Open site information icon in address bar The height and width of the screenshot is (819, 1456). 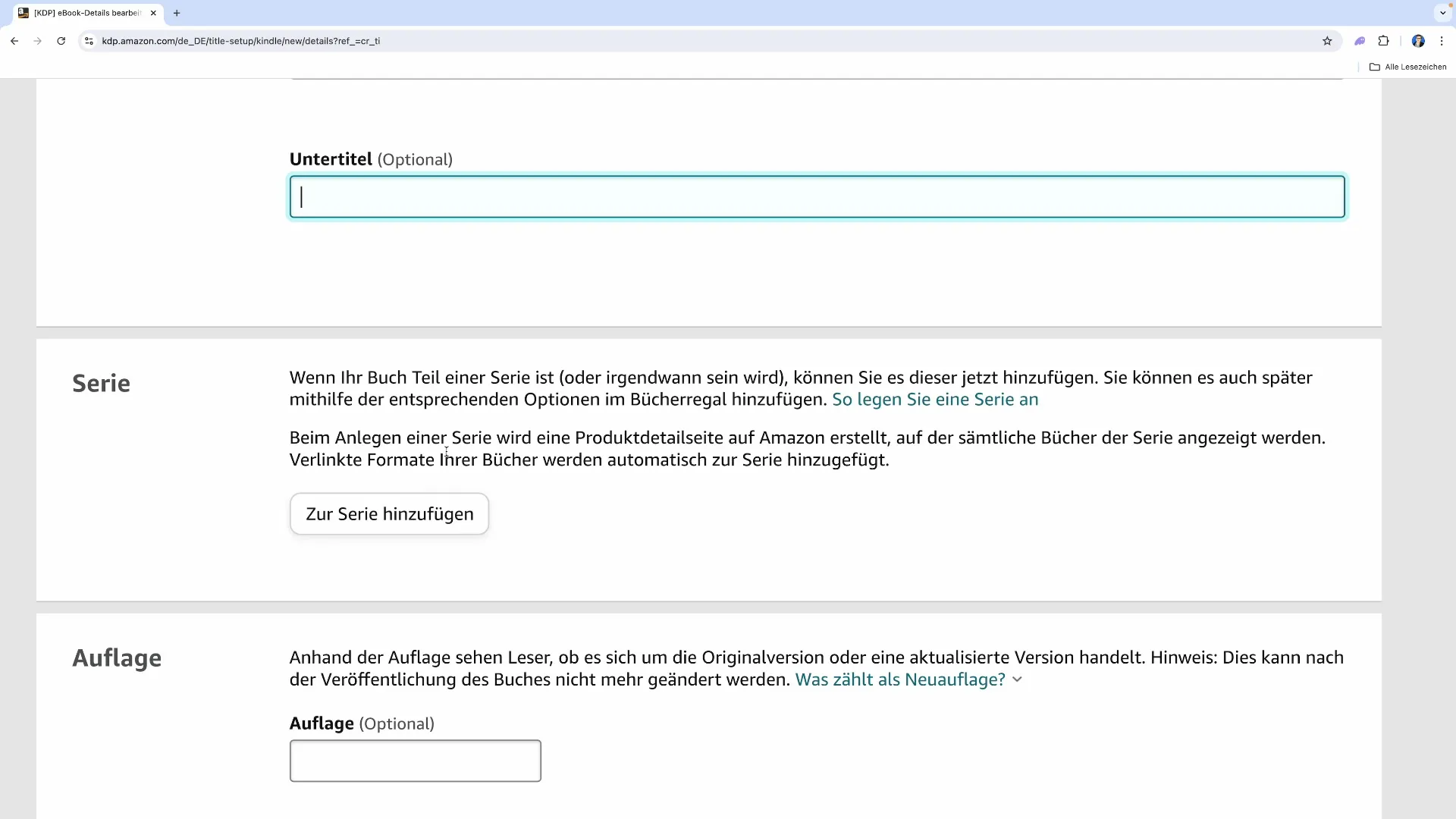pyautogui.click(x=89, y=41)
